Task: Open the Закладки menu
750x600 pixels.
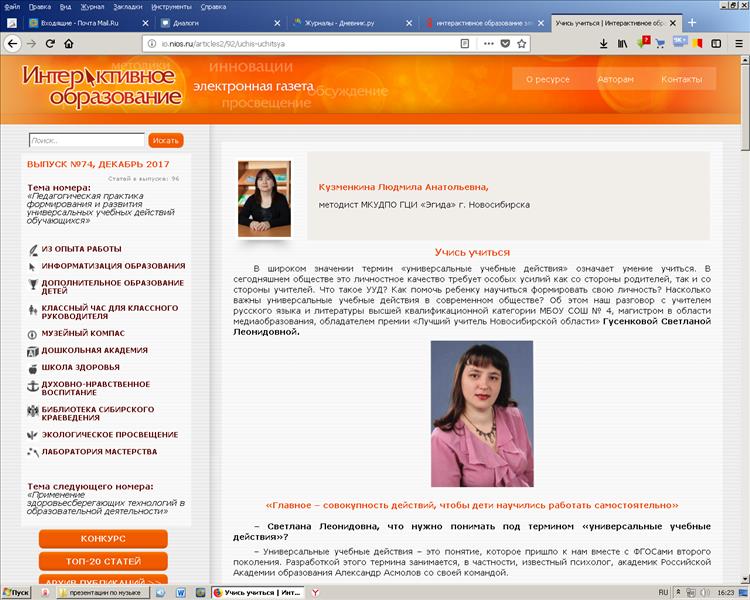Action: [x=128, y=7]
